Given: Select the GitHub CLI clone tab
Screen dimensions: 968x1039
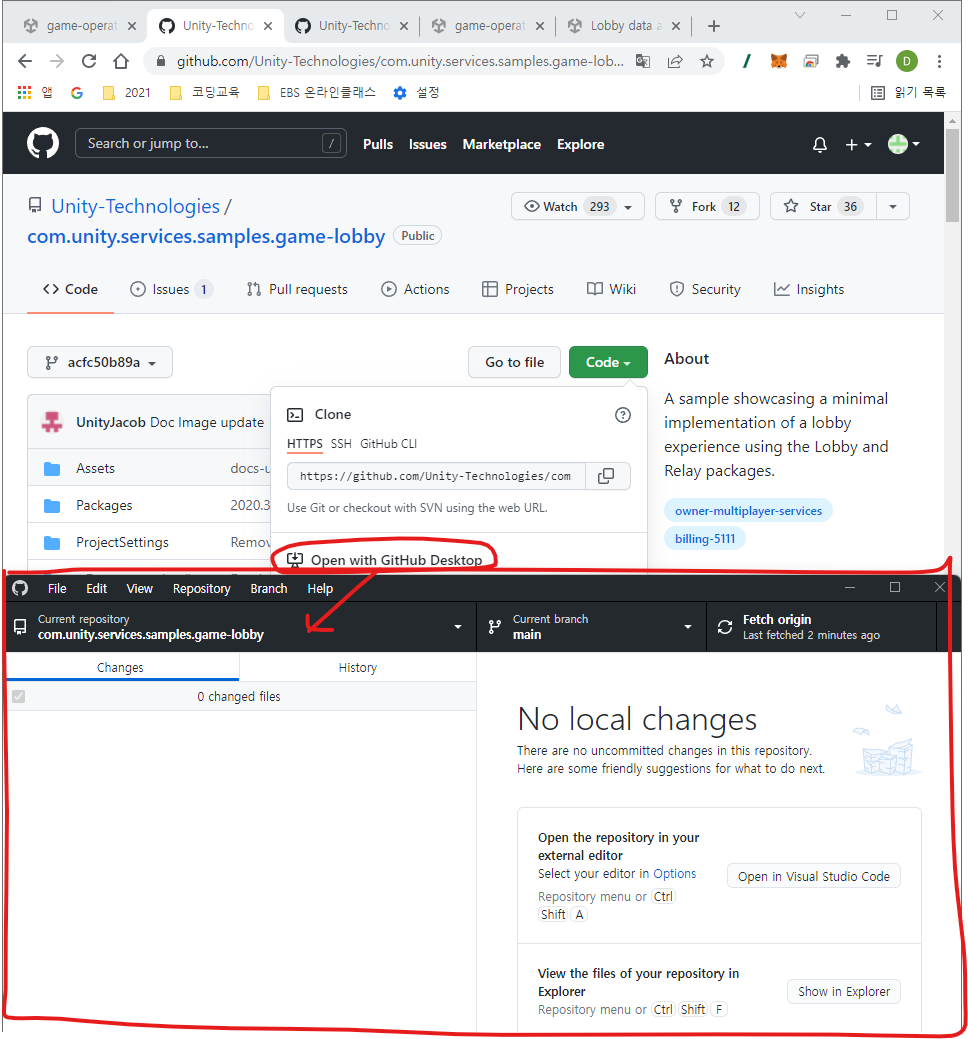Looking at the screenshot, I should pos(388,444).
